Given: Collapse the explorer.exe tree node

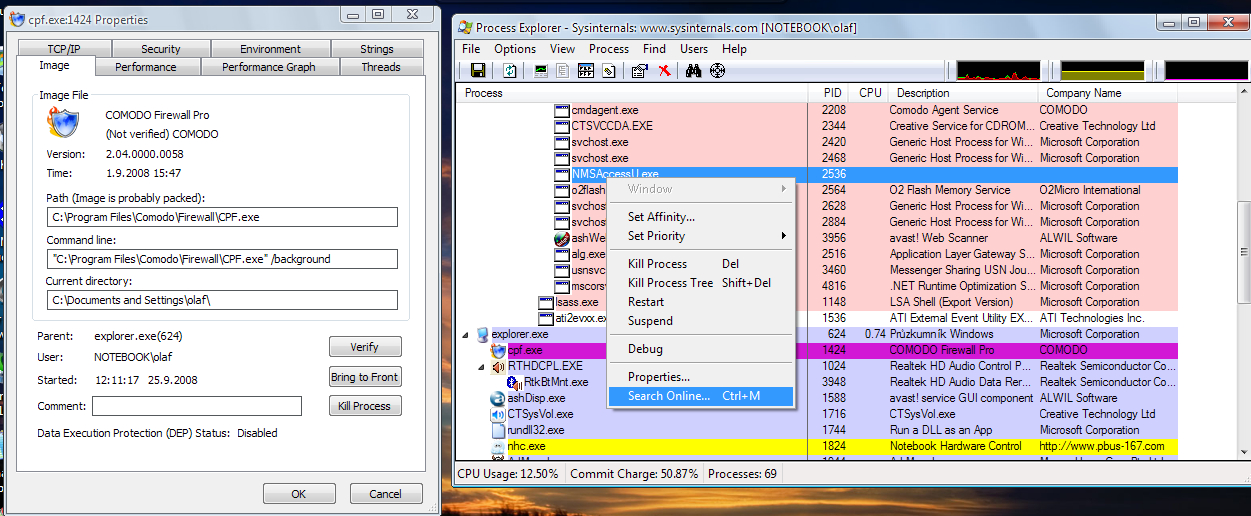Looking at the screenshot, I should pyautogui.click(x=467, y=334).
